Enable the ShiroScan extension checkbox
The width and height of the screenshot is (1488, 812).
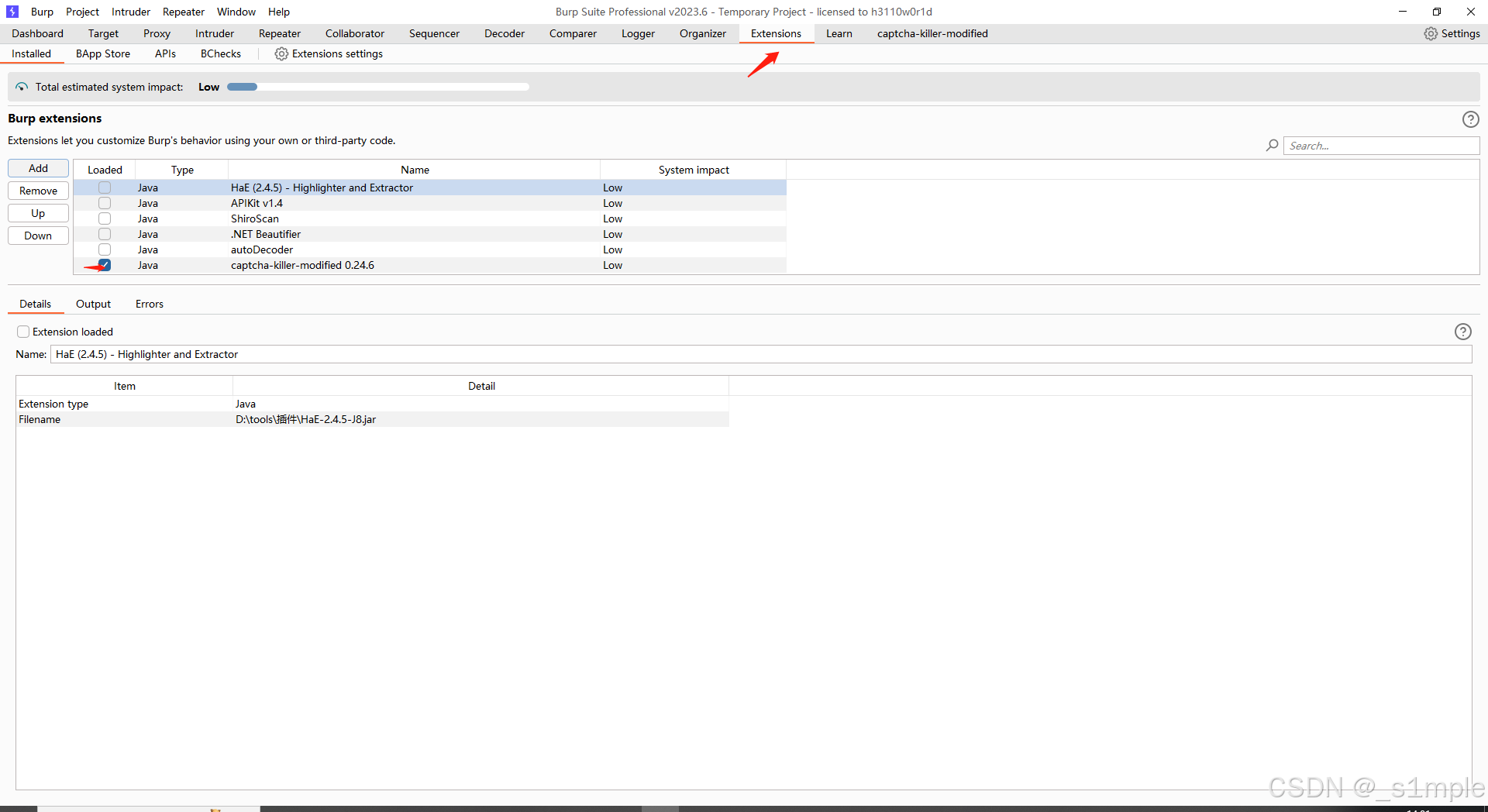tap(105, 218)
